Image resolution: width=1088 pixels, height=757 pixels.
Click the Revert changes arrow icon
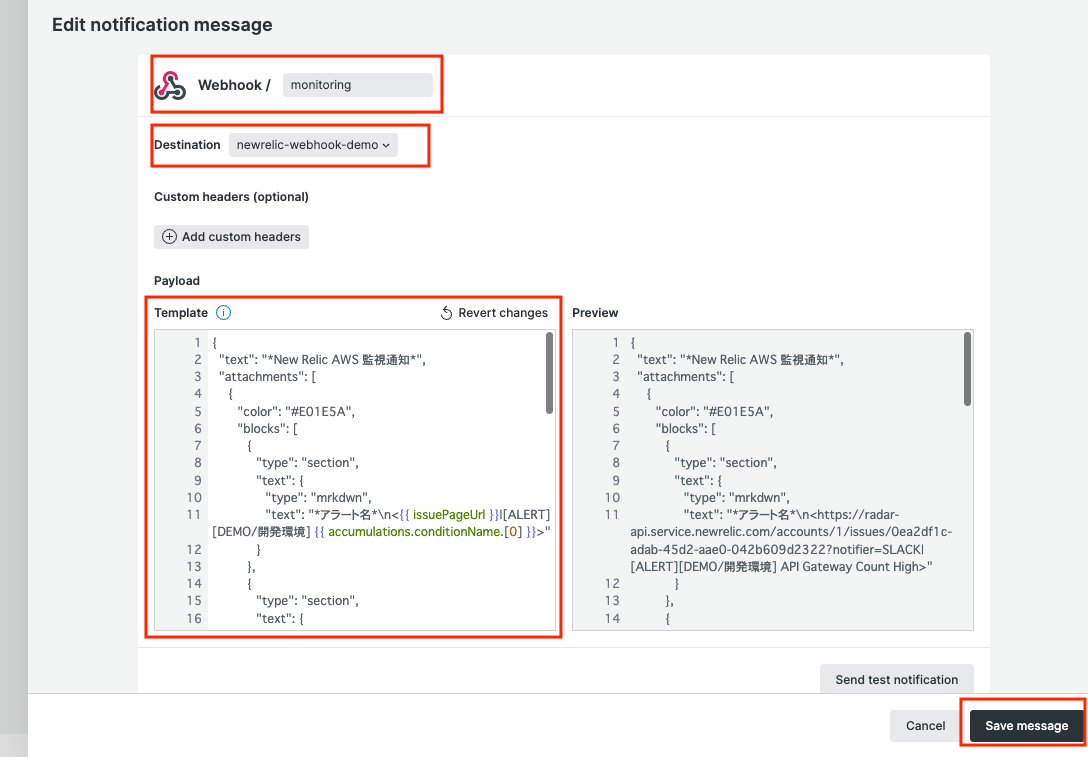[447, 313]
